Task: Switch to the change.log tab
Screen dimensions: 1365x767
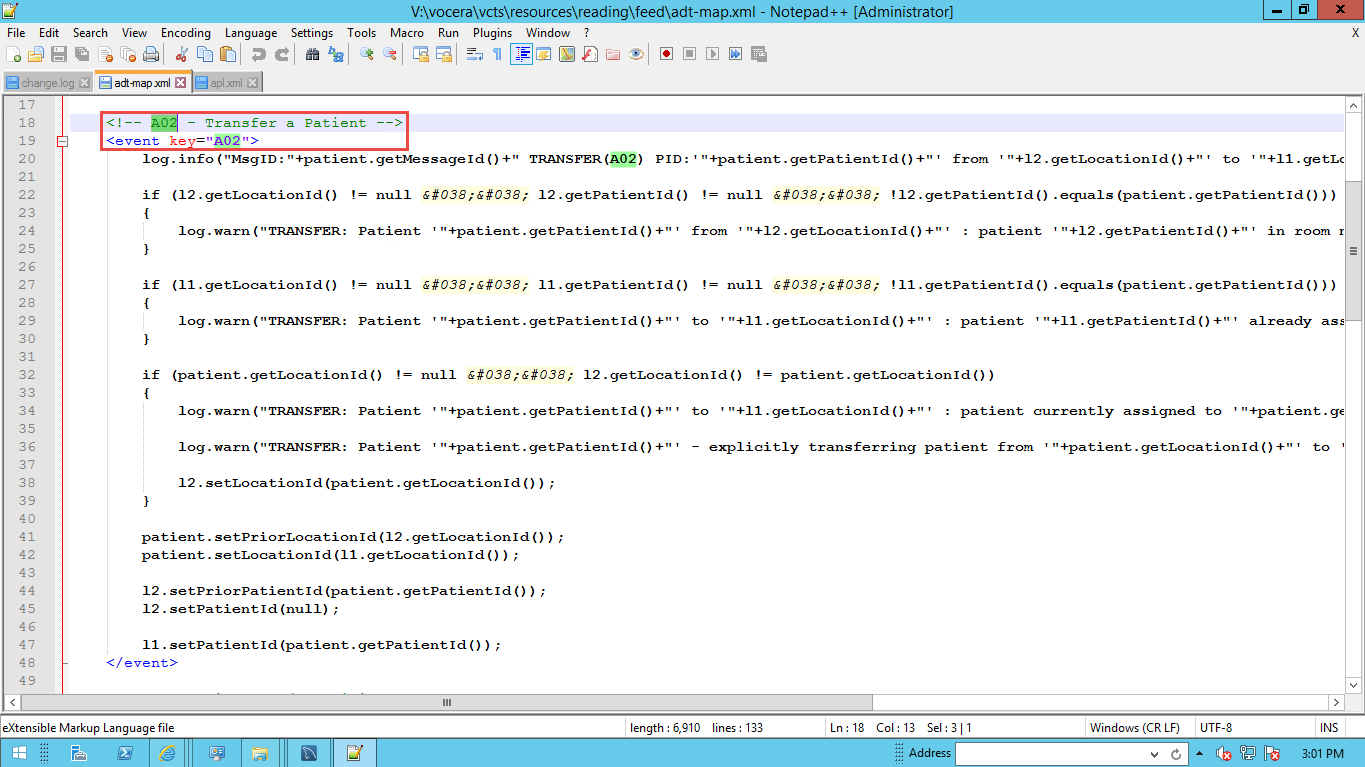Action: [x=46, y=83]
